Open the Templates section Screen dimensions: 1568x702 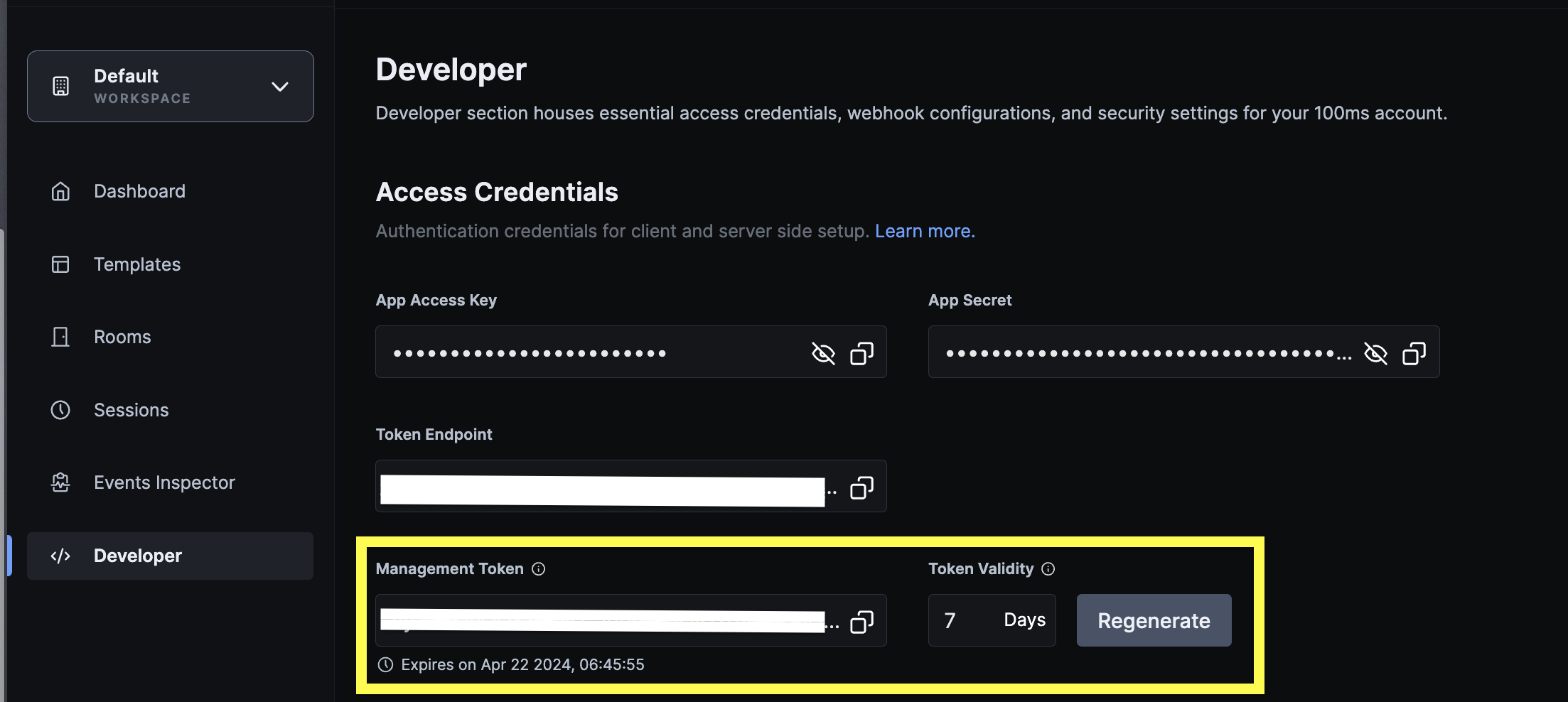(x=136, y=265)
